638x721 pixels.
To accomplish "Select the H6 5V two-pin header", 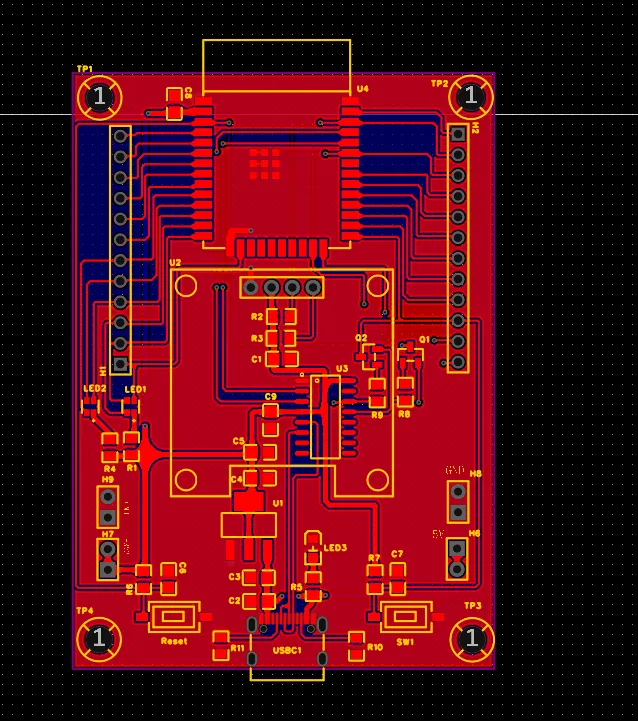I will (458, 559).
